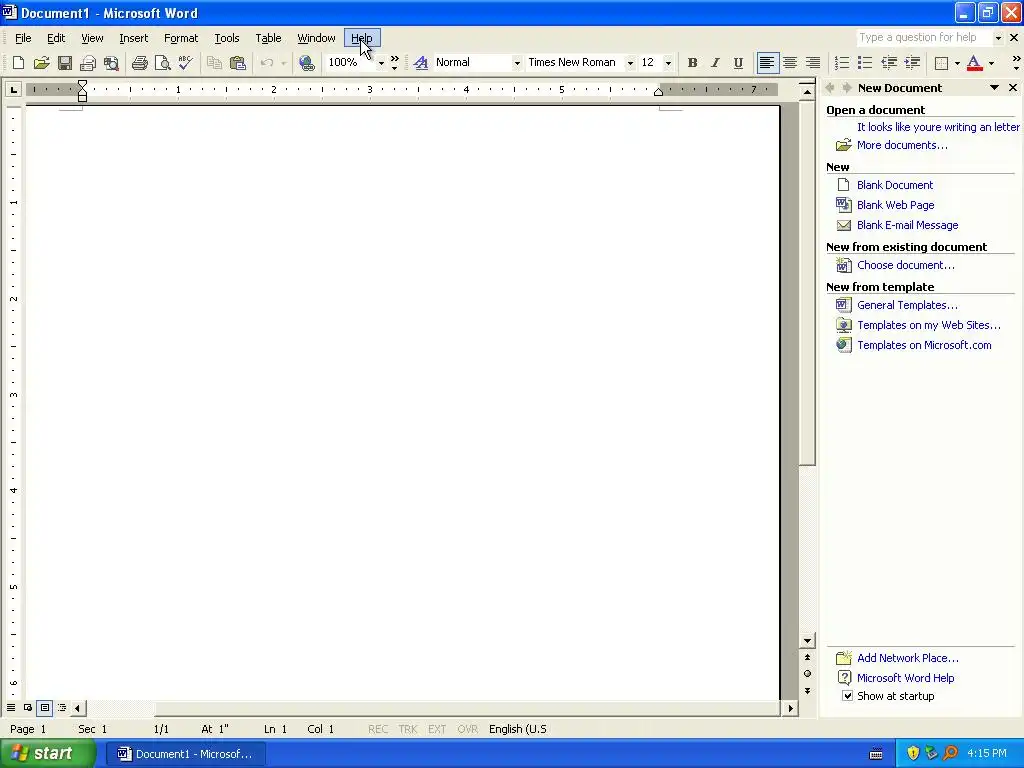Open the Tools menu
Image resolution: width=1024 pixels, height=768 pixels.
click(227, 38)
